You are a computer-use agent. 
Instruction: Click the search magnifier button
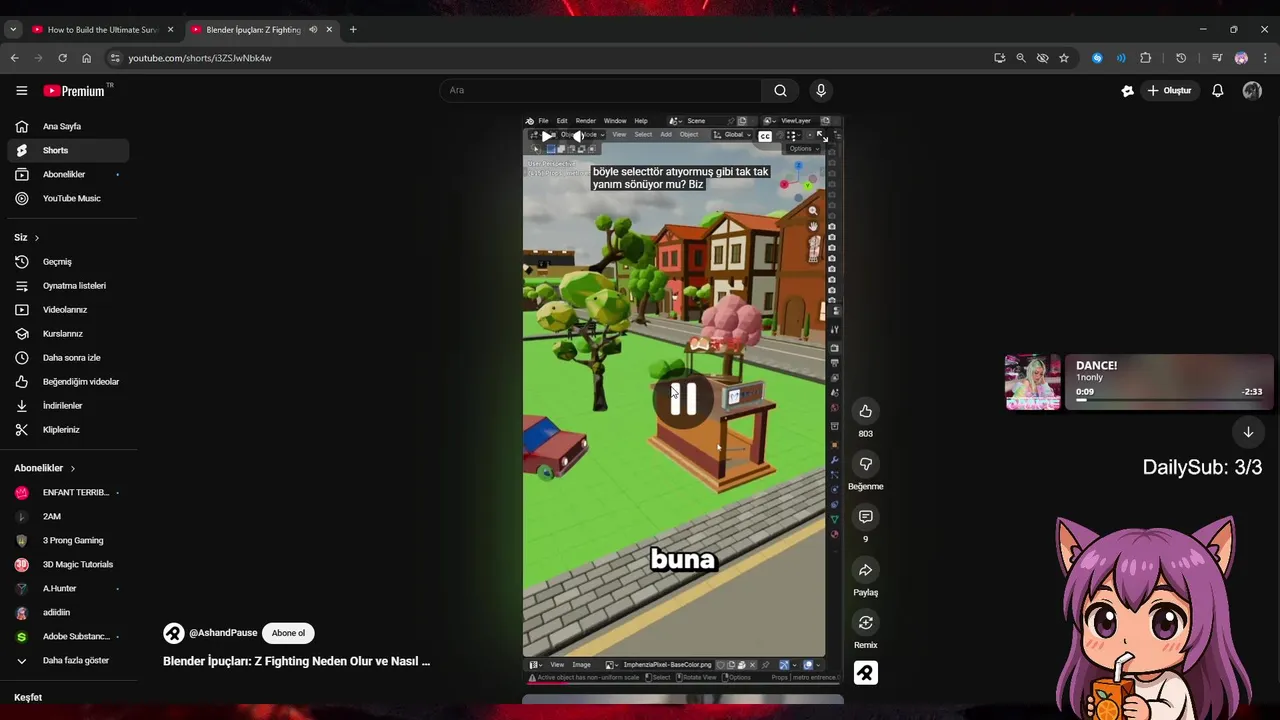(x=780, y=90)
